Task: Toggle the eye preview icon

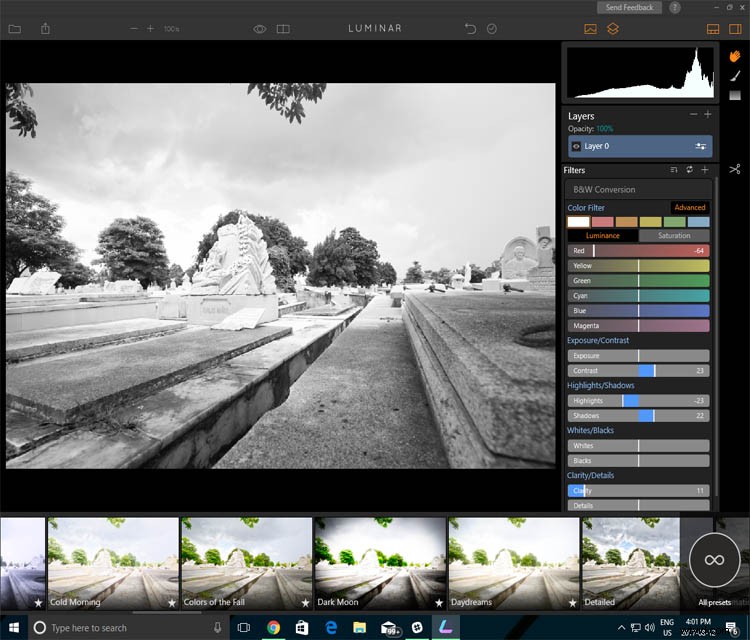Action: (260, 29)
